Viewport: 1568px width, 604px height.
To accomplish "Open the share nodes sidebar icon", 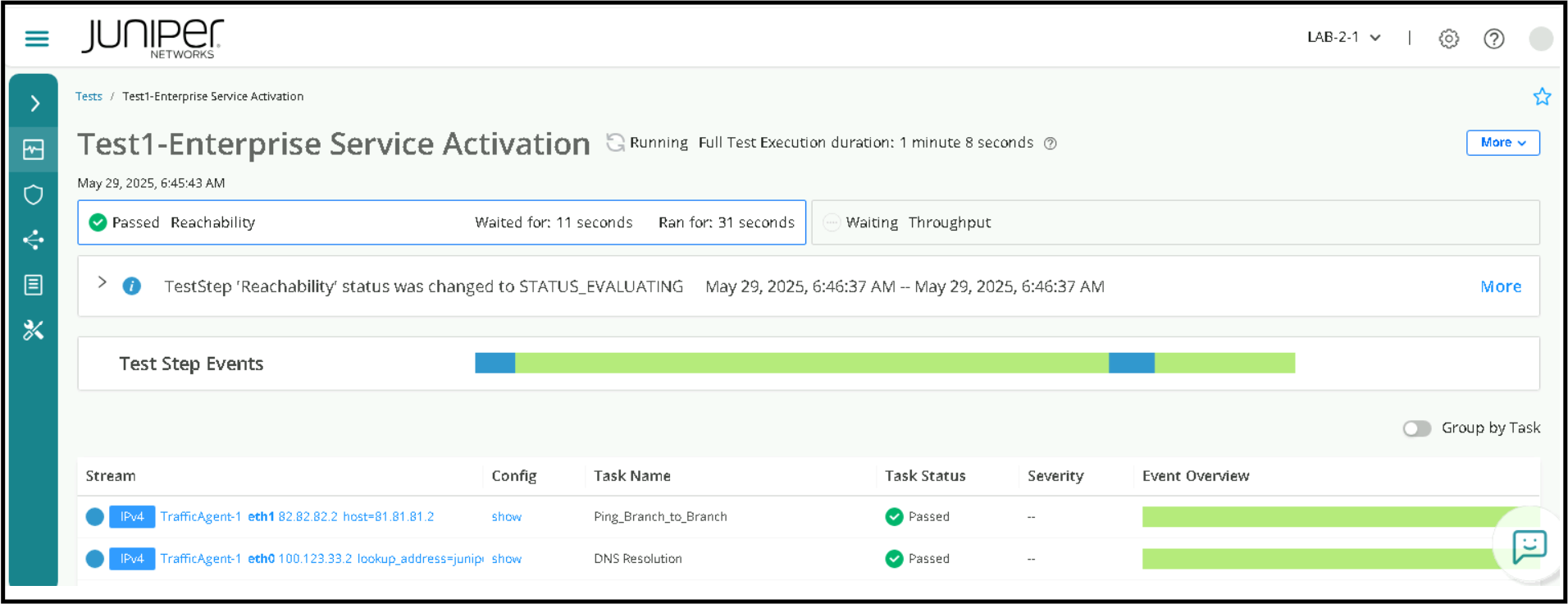I will (34, 240).
